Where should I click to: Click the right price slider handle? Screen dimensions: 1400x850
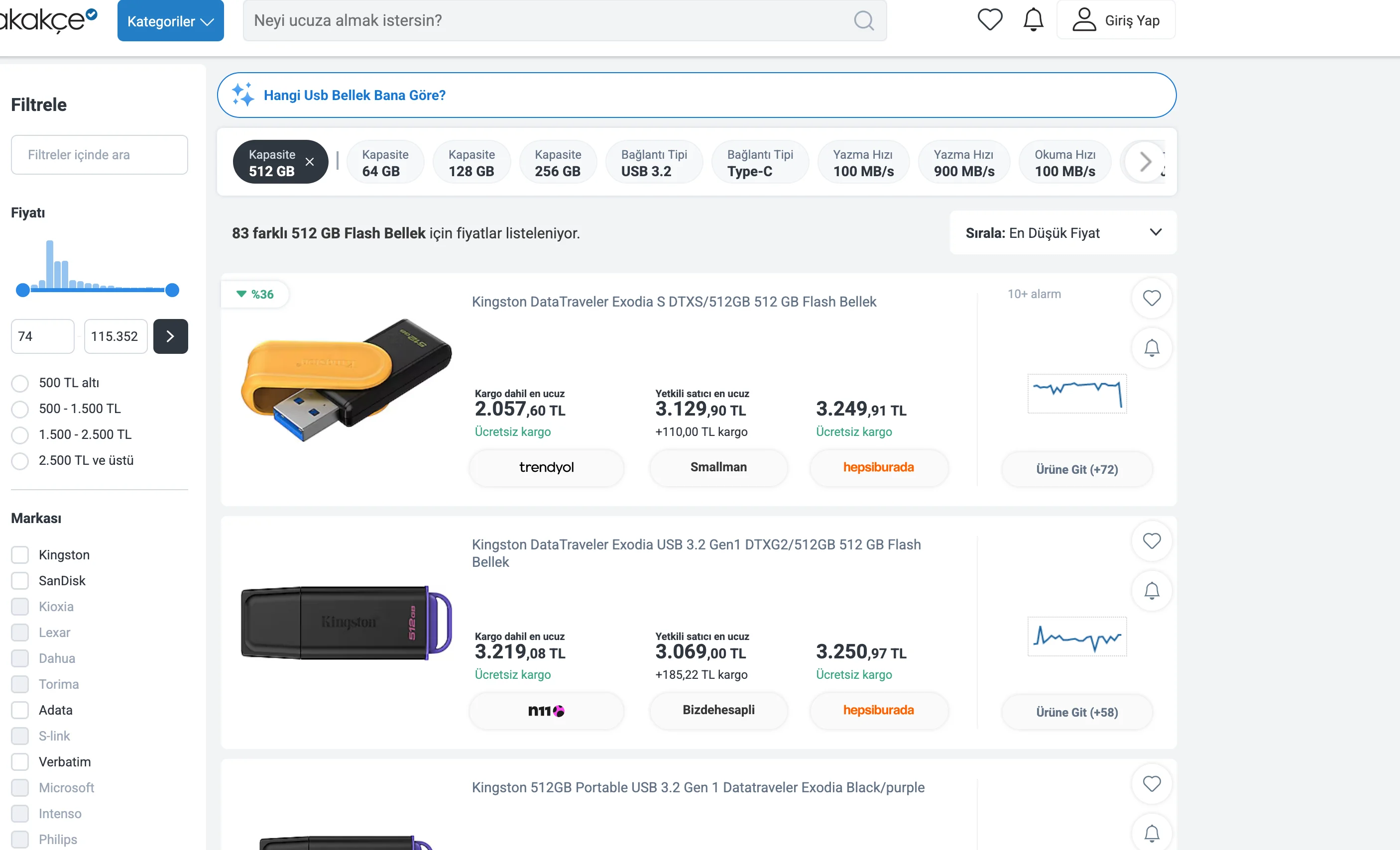pos(172,290)
